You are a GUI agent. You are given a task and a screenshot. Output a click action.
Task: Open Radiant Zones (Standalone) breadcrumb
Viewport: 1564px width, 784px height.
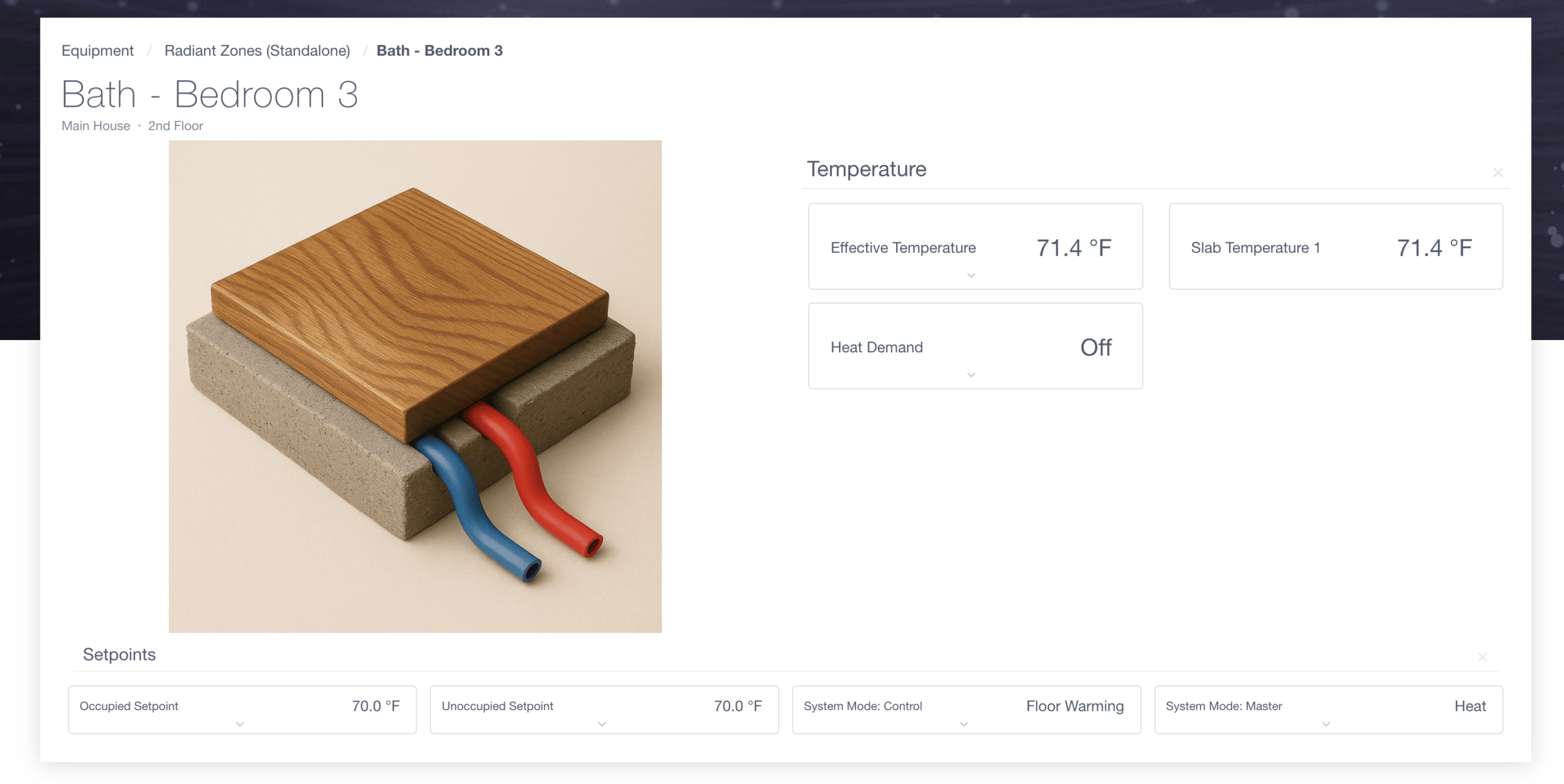pos(257,51)
